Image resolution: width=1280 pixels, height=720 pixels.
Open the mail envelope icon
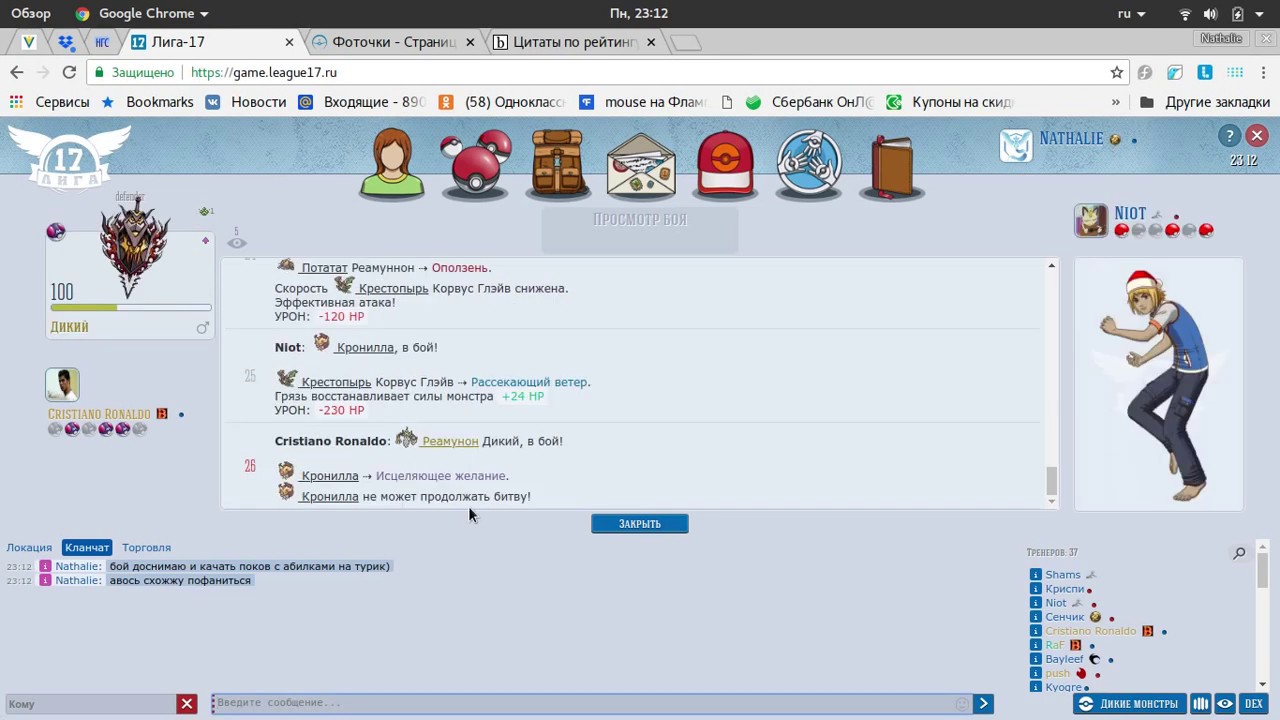click(641, 165)
